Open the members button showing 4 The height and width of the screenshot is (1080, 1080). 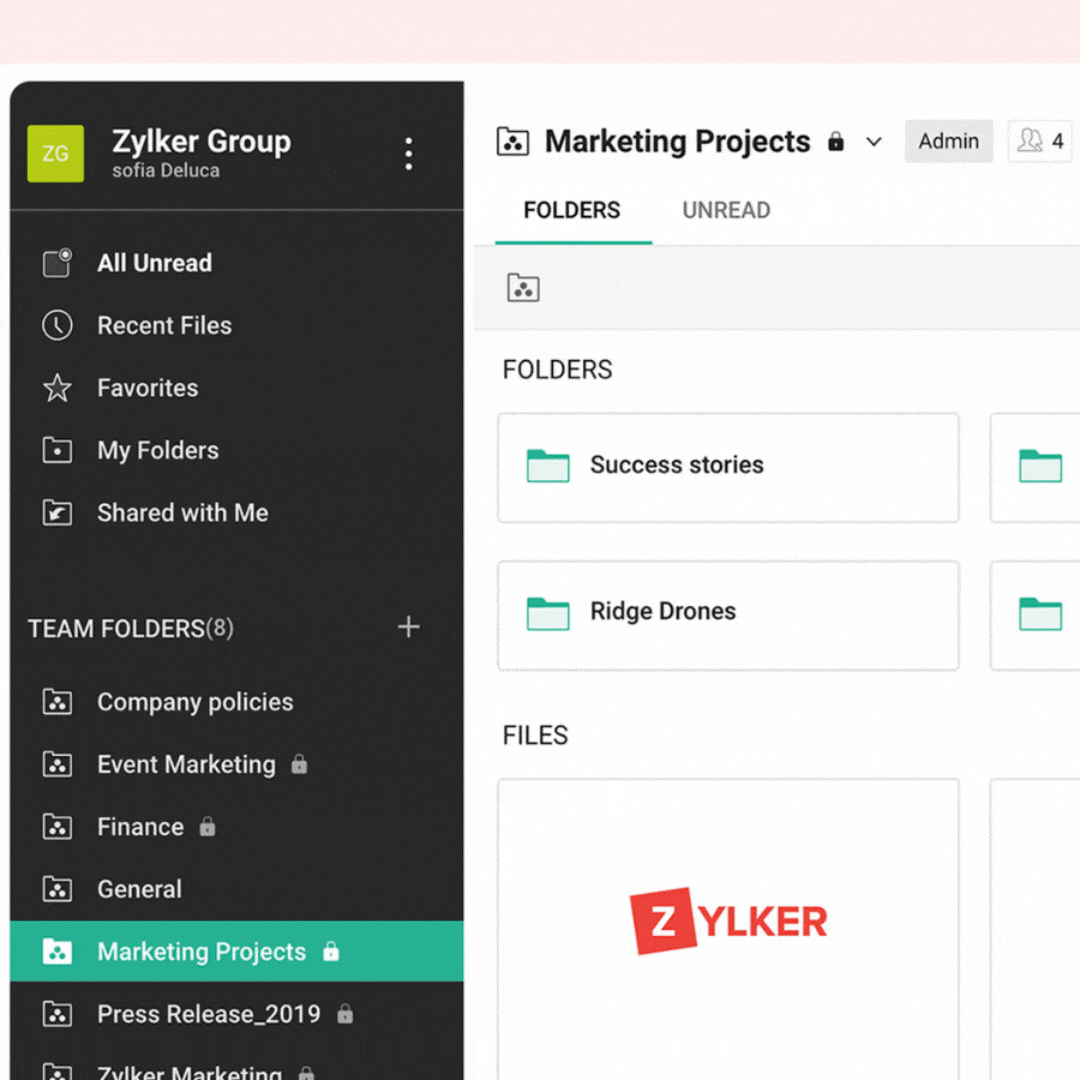(x=1040, y=141)
